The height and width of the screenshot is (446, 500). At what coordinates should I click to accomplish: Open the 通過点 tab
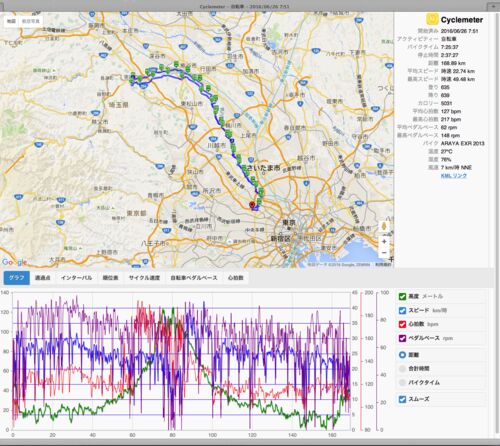(x=43, y=278)
